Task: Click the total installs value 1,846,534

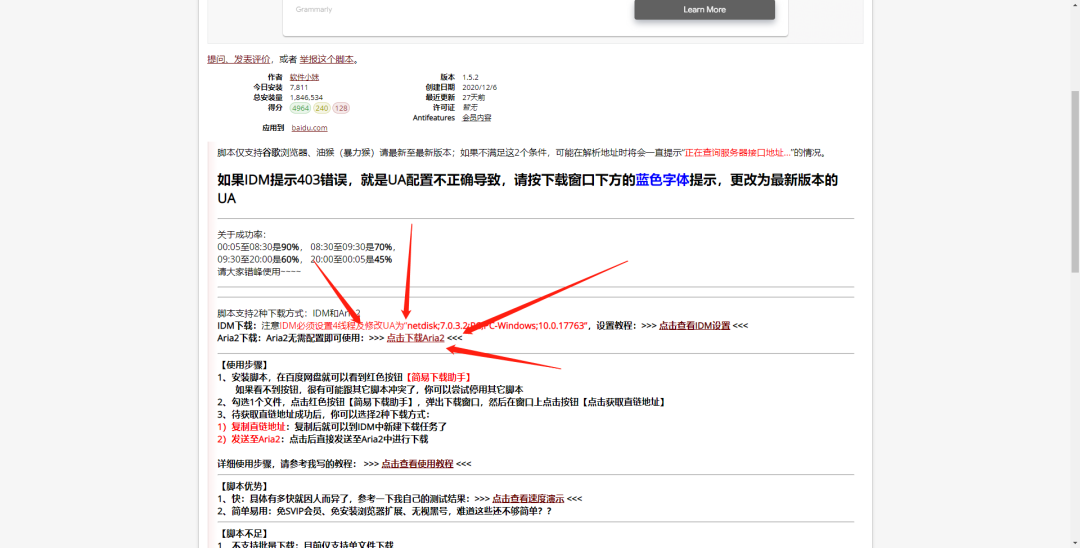Action: click(x=306, y=98)
